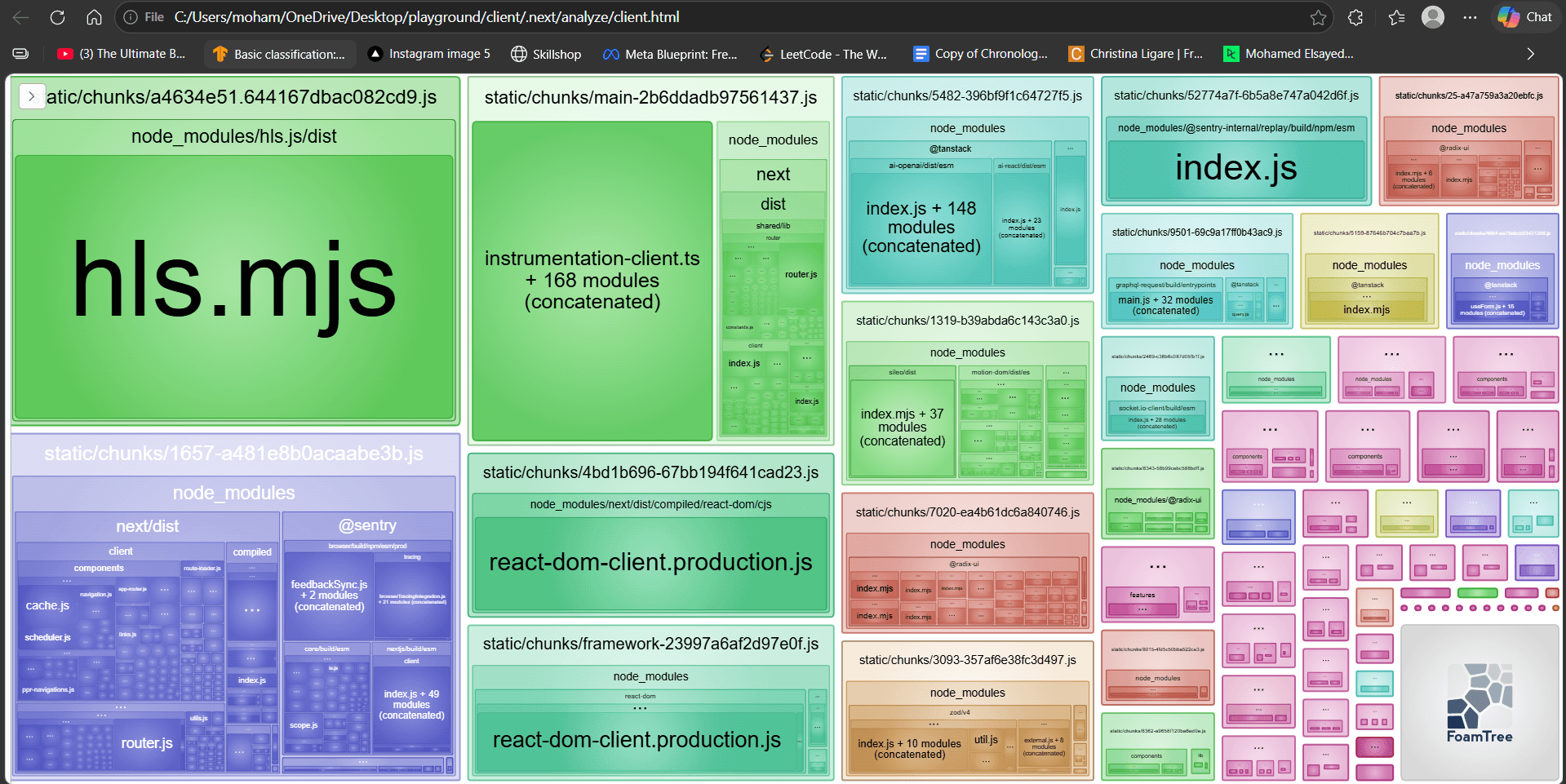Select @tanstack group in chunk 5482
This screenshot has width=1566, height=784.
(951, 148)
